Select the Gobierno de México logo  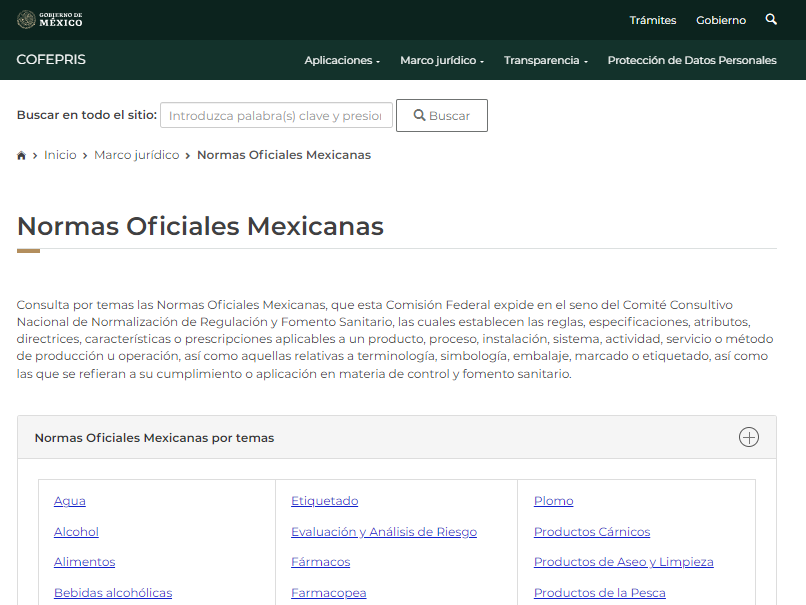coord(52,18)
